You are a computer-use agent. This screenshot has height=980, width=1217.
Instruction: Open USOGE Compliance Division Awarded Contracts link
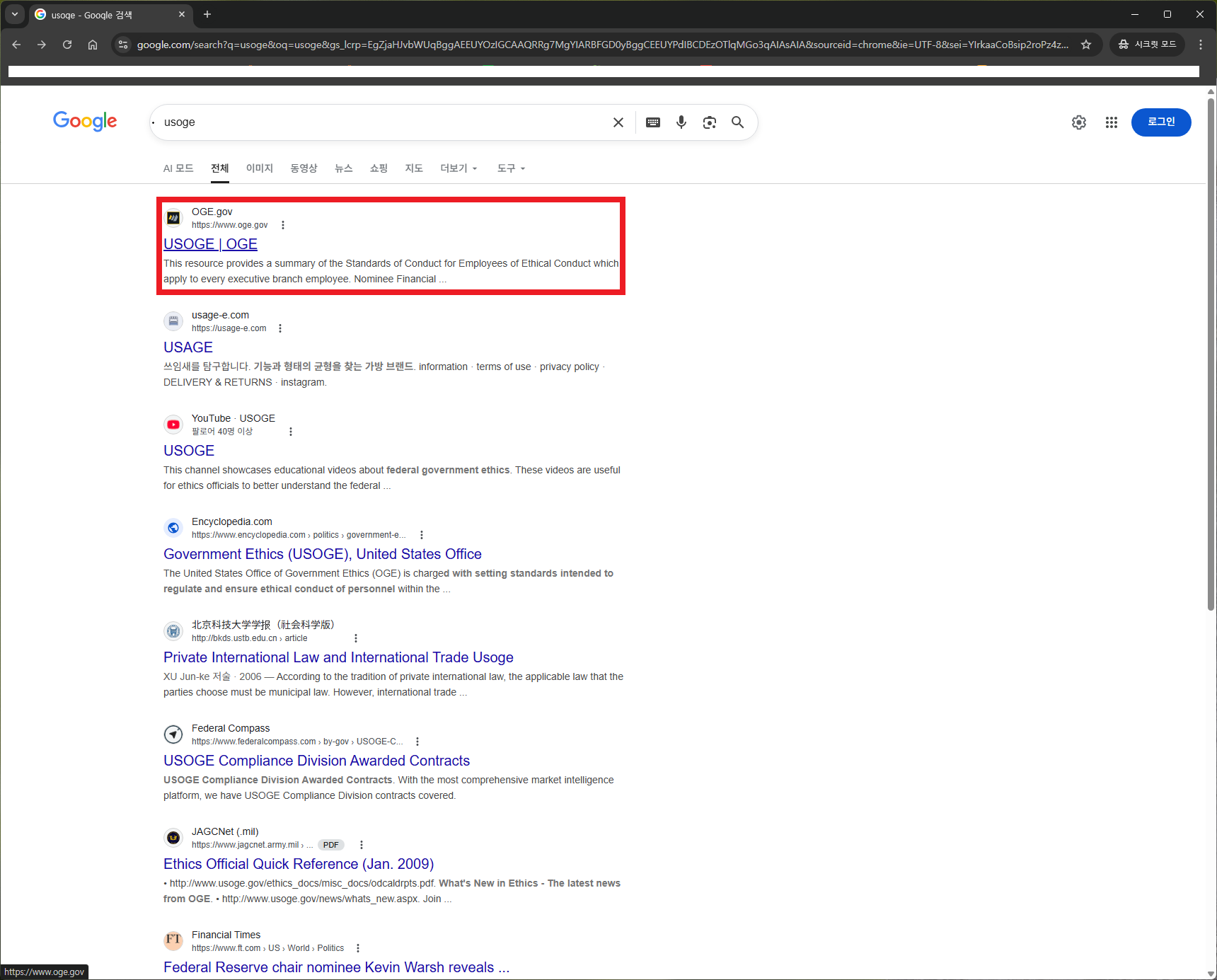point(316,761)
